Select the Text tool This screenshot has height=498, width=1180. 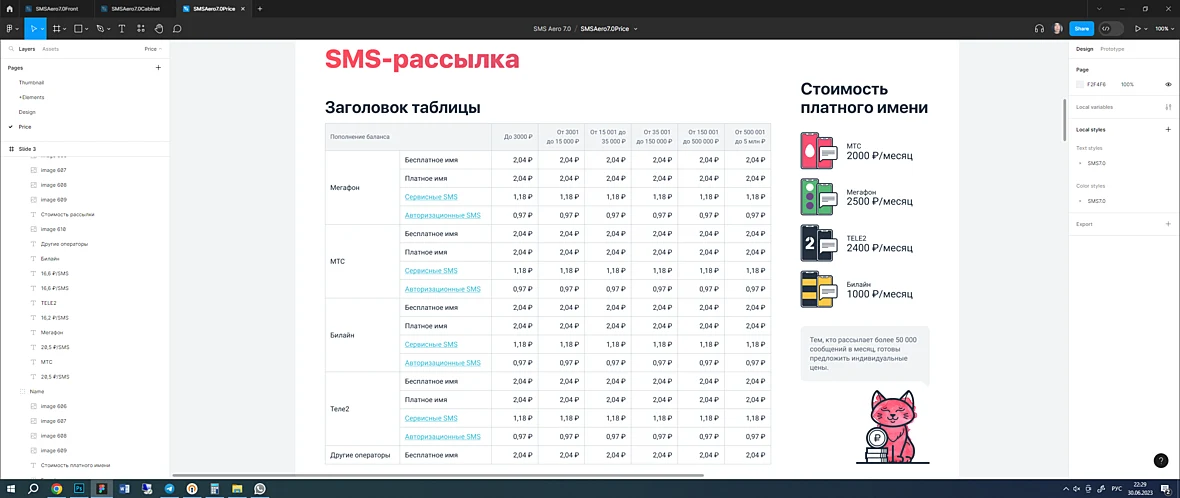pos(122,29)
